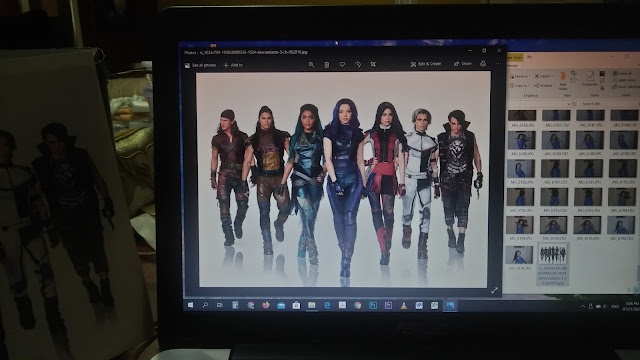This screenshot has width=640, height=360.
Task: Click the New folder button
Action: pyautogui.click(x=563, y=81)
